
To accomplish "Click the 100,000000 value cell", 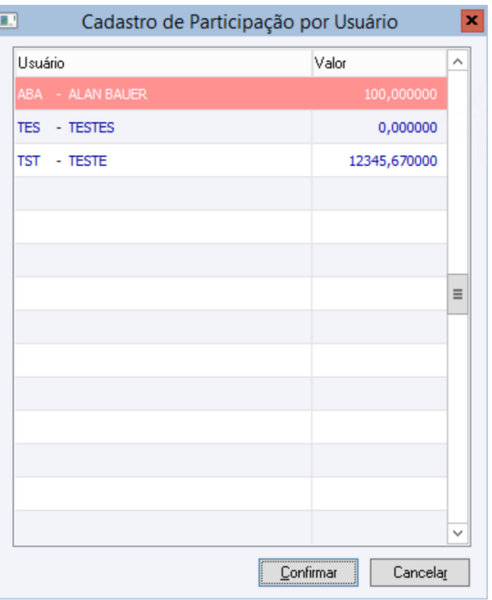I will pos(380,94).
